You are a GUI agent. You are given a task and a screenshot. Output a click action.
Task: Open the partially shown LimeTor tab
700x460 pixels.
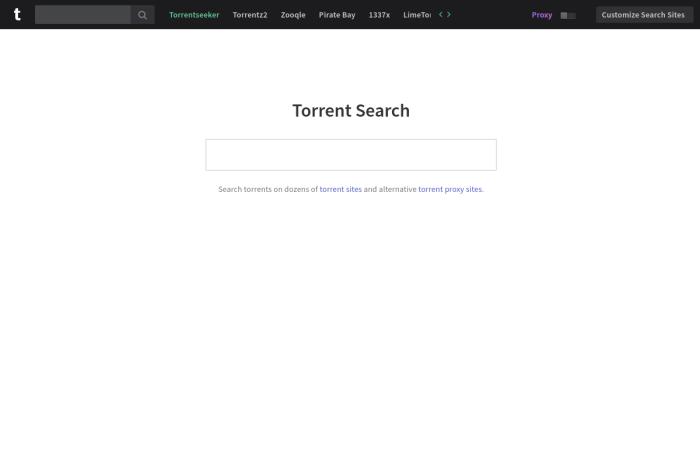417,15
